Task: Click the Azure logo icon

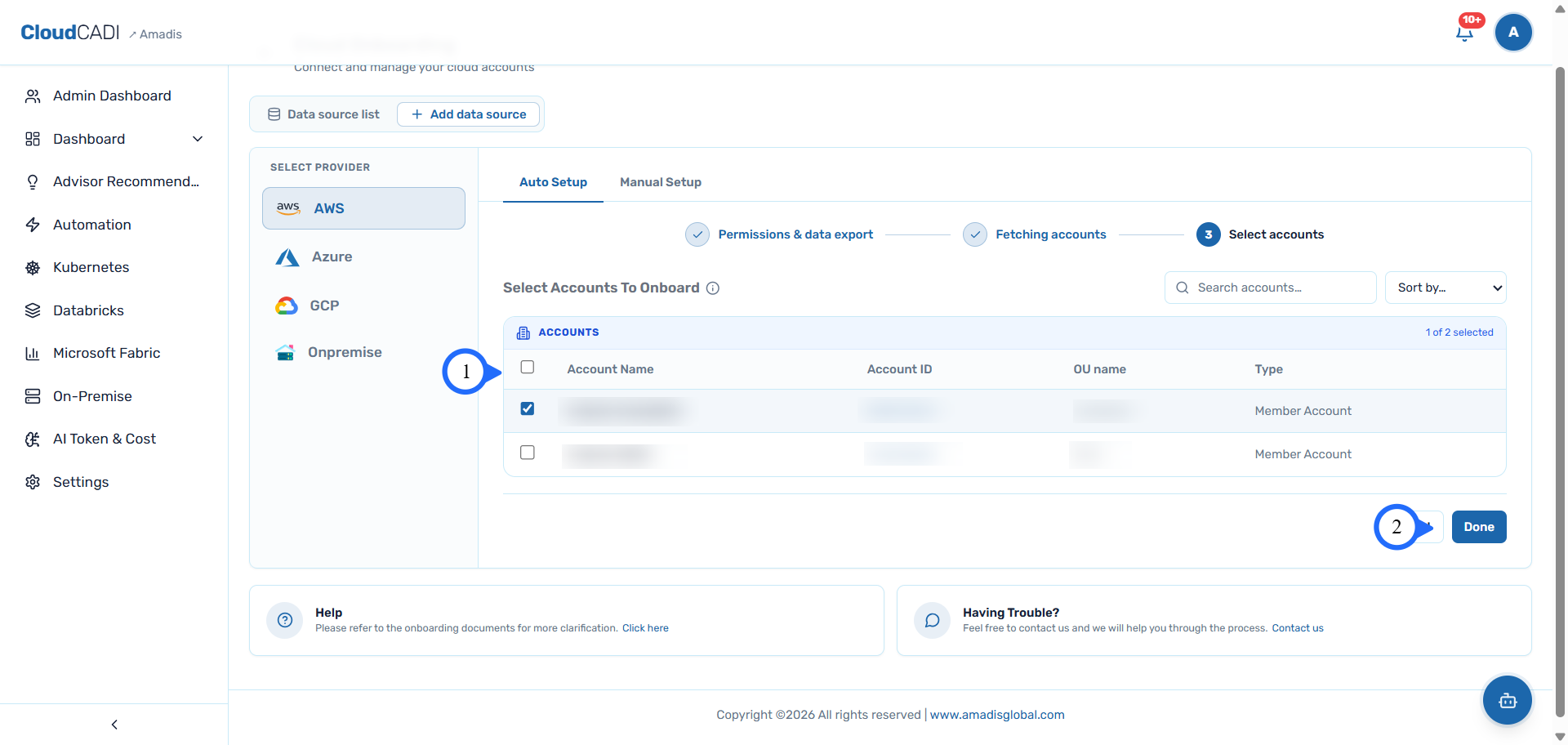Action: pos(287,257)
